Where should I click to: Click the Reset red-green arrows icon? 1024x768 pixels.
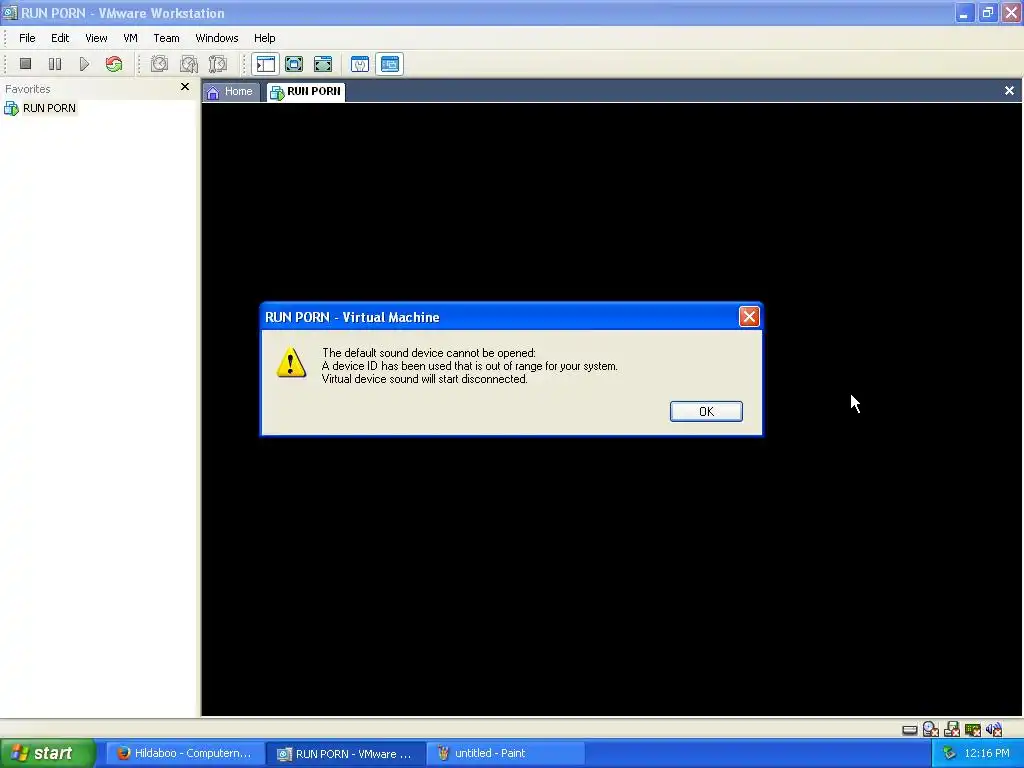pyautogui.click(x=114, y=64)
